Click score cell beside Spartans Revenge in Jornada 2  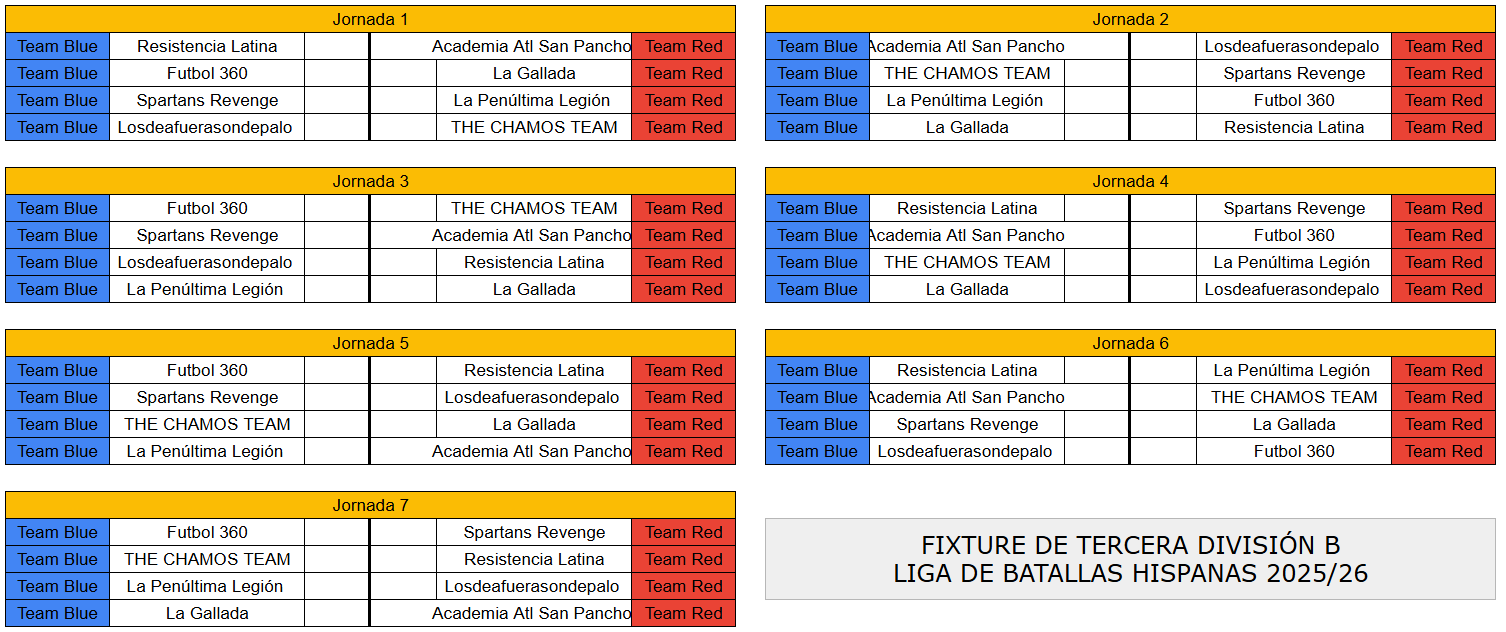tap(1163, 73)
